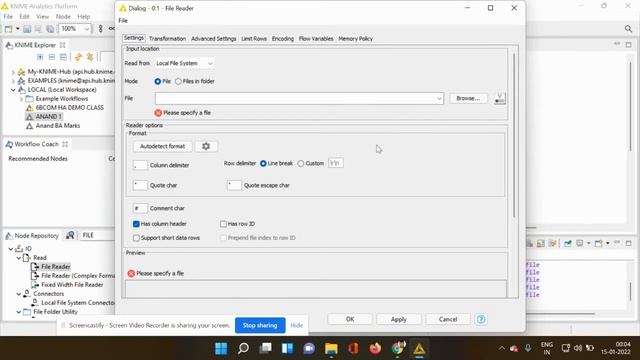The height and width of the screenshot is (360, 640).
Task: Switch to Advanced Settings tab
Action: pyautogui.click(x=213, y=39)
